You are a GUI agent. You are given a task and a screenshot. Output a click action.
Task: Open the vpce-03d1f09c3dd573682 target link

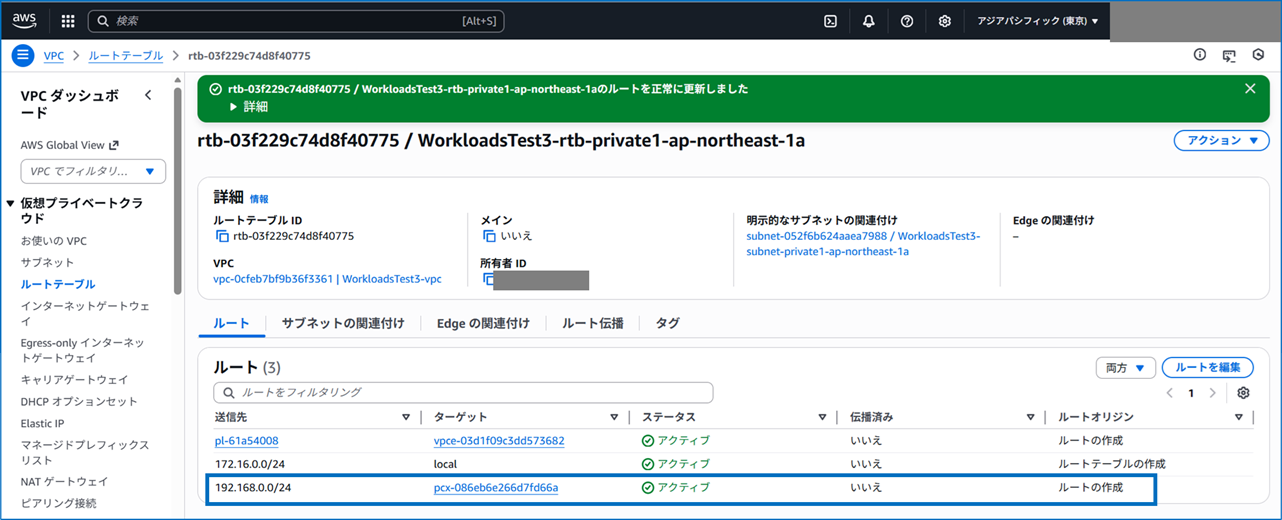click(499, 441)
